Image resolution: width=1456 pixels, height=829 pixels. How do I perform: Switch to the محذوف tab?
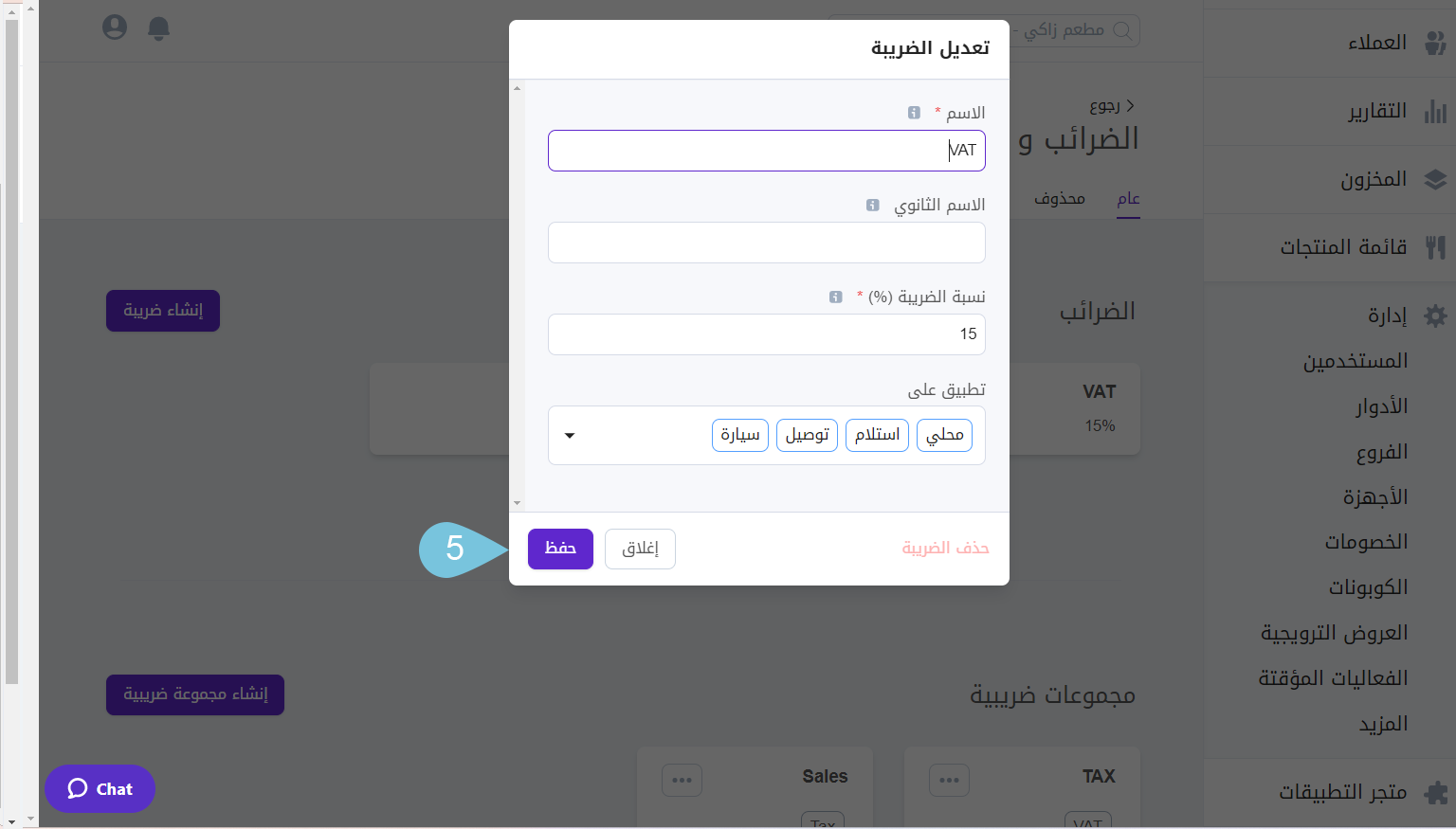1059,198
